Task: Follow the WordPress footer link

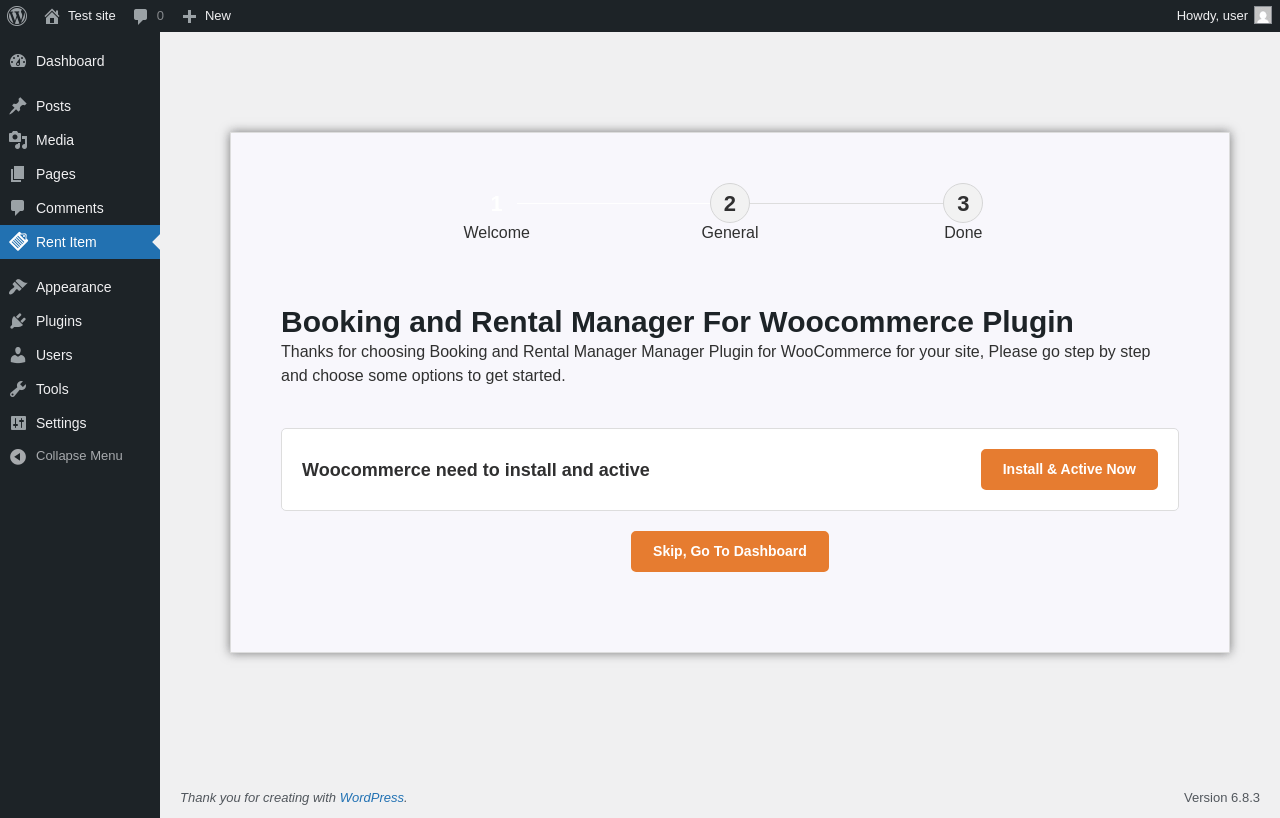Action: point(371,797)
